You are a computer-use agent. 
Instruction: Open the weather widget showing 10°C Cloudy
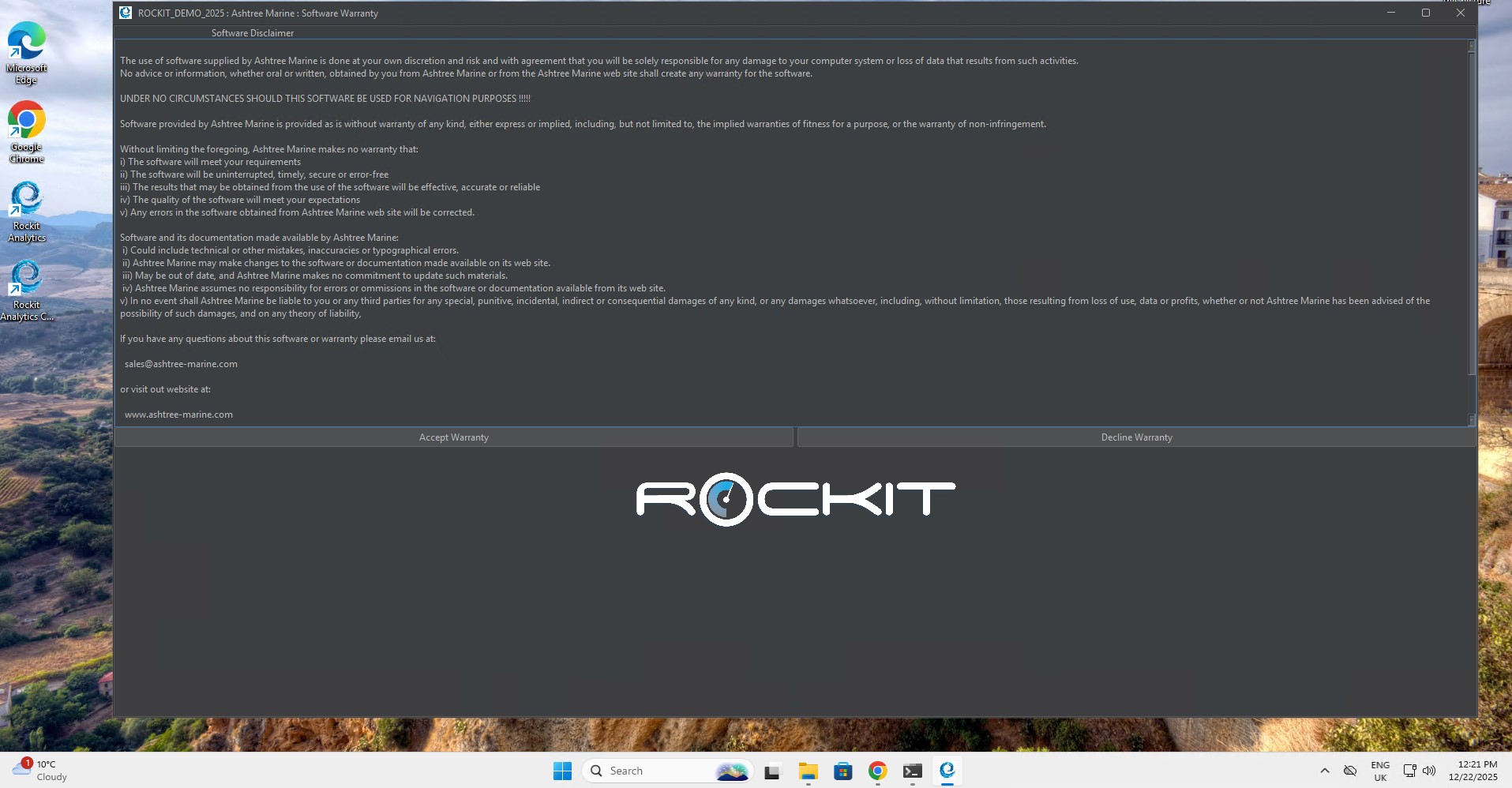point(41,771)
